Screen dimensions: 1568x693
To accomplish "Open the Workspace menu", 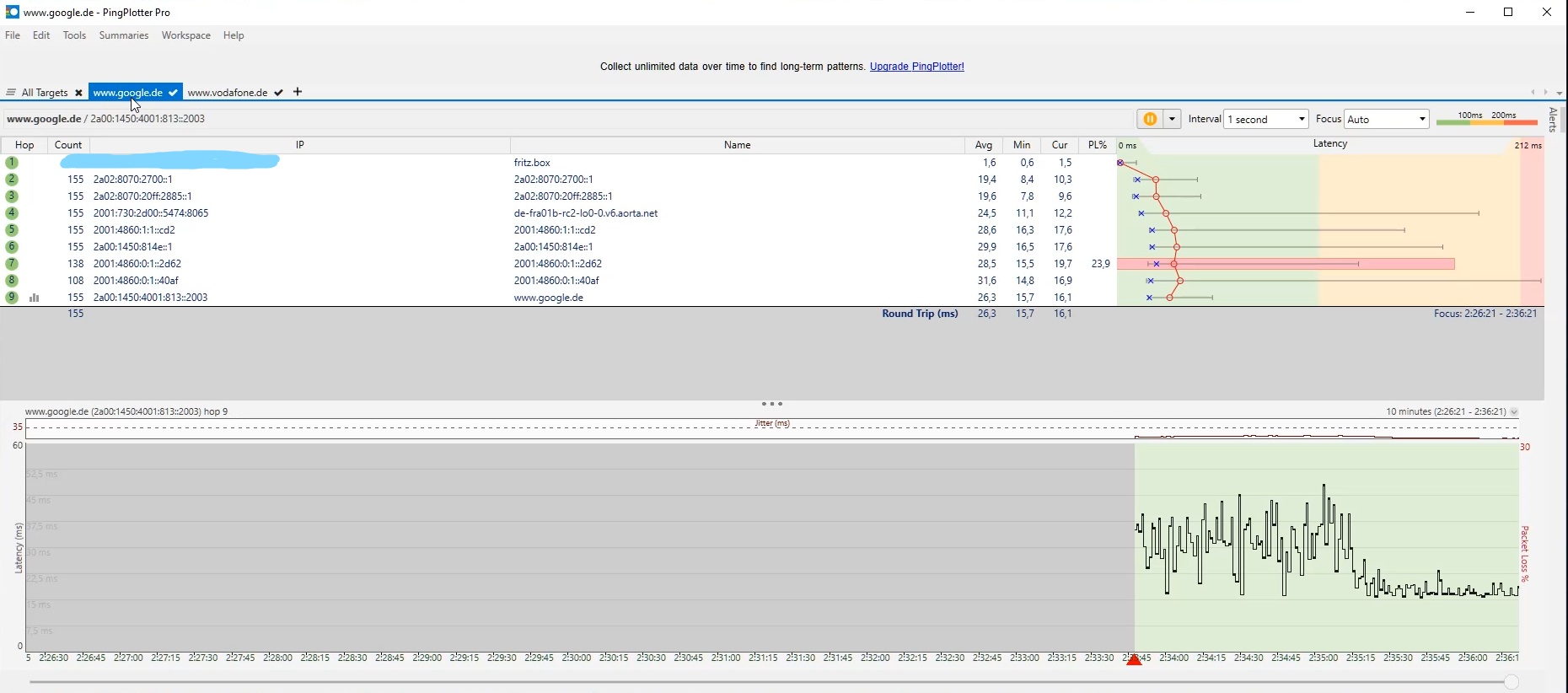I will point(186,35).
